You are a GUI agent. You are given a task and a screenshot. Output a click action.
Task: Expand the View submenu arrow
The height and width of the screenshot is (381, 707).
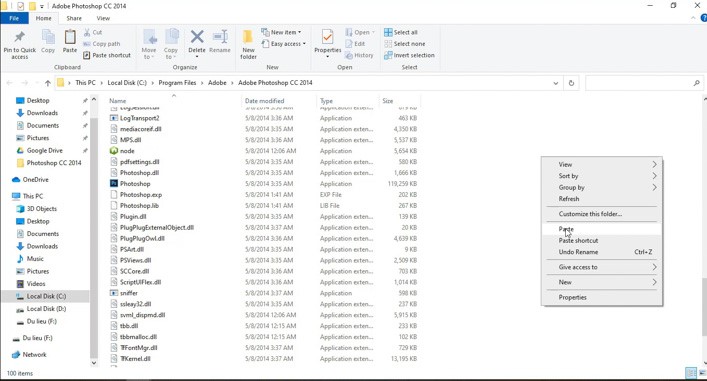click(x=654, y=165)
